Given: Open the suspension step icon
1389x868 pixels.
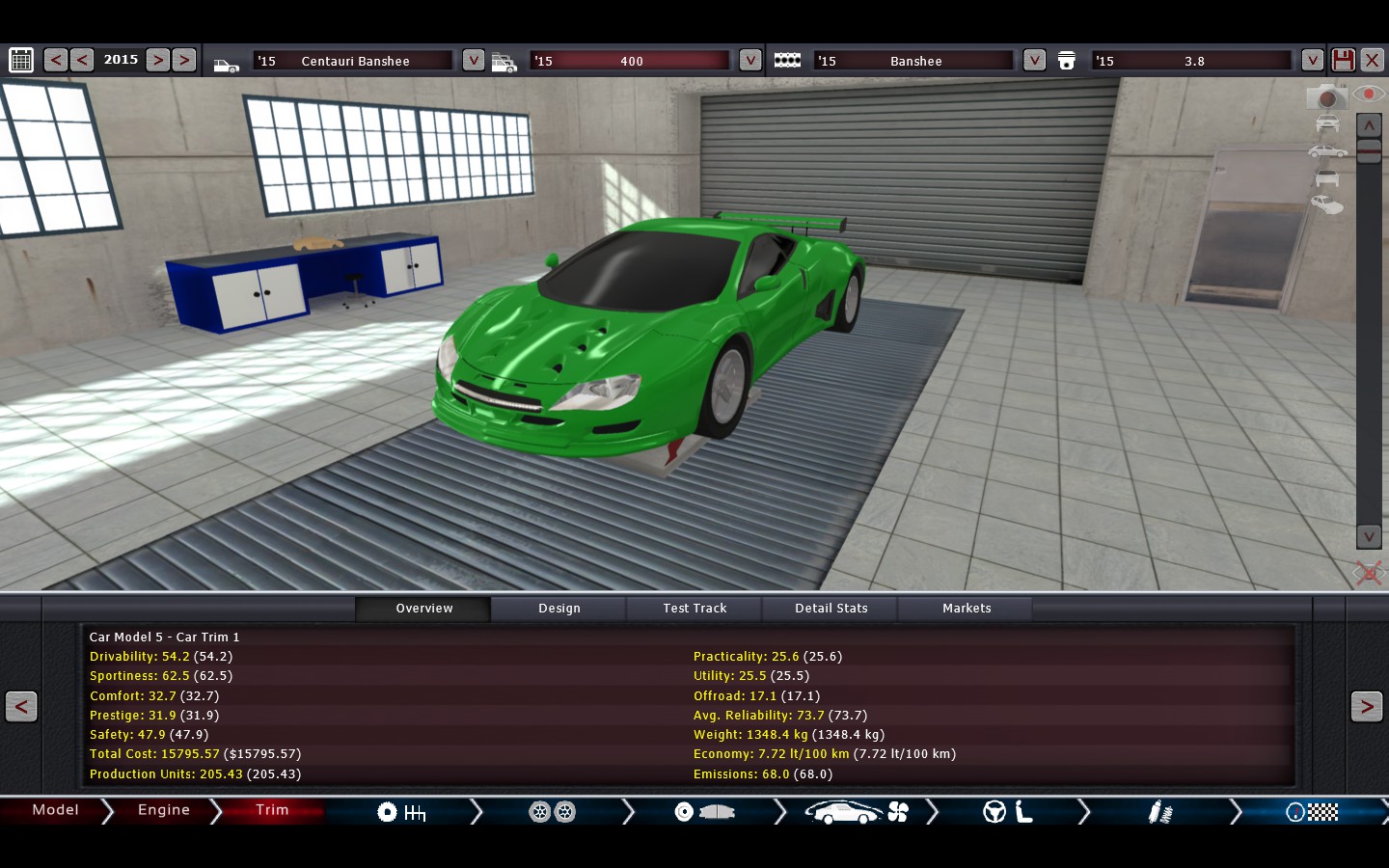Looking at the screenshot, I should 1160,812.
